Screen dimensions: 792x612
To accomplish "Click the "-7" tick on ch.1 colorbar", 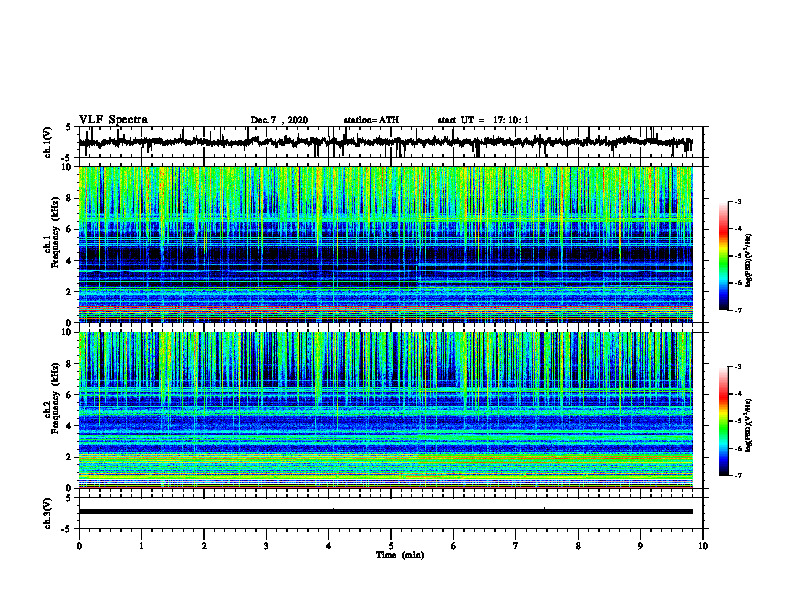I will click(737, 310).
